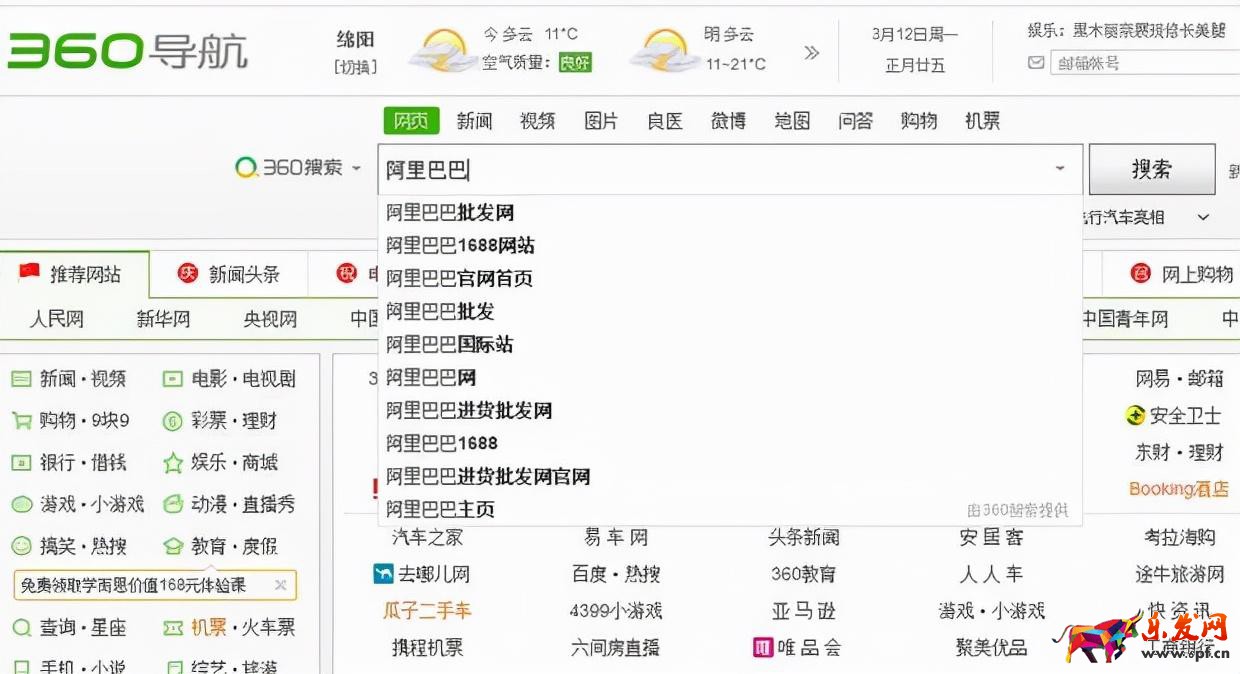Image resolution: width=1240 pixels, height=674 pixels.
Task: Click the 动漫·直播秀 category icon
Action: click(x=173, y=504)
